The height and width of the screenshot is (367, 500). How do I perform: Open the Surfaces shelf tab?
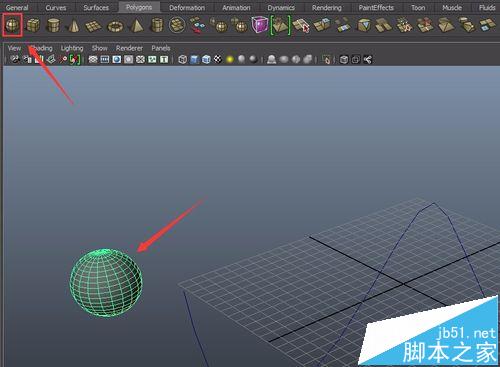96,7
